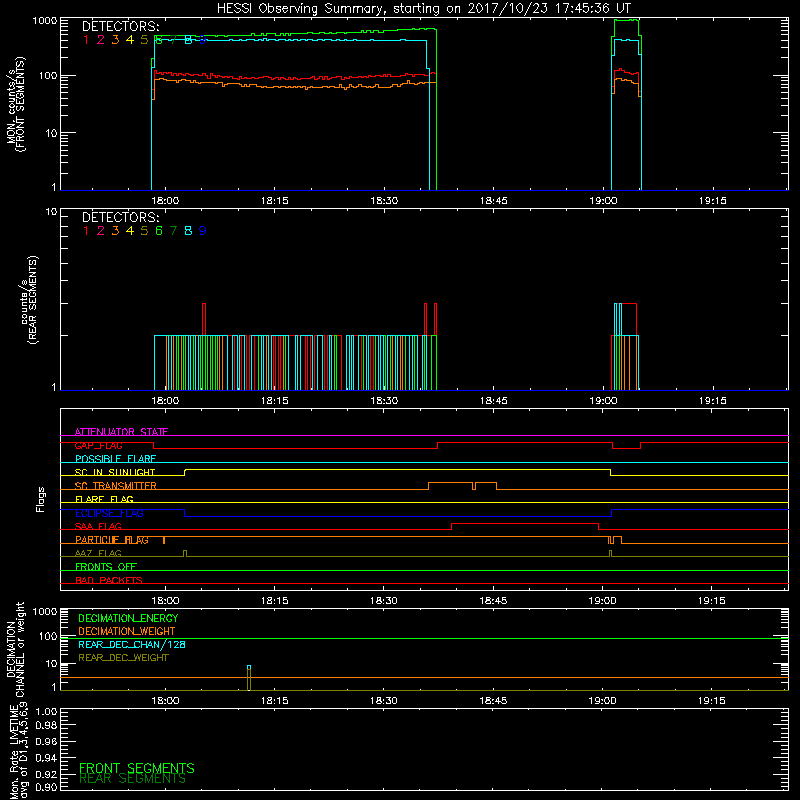Select red detector 1 in front segments legend
Image resolution: width=800 pixels, height=800 pixels.
point(86,40)
